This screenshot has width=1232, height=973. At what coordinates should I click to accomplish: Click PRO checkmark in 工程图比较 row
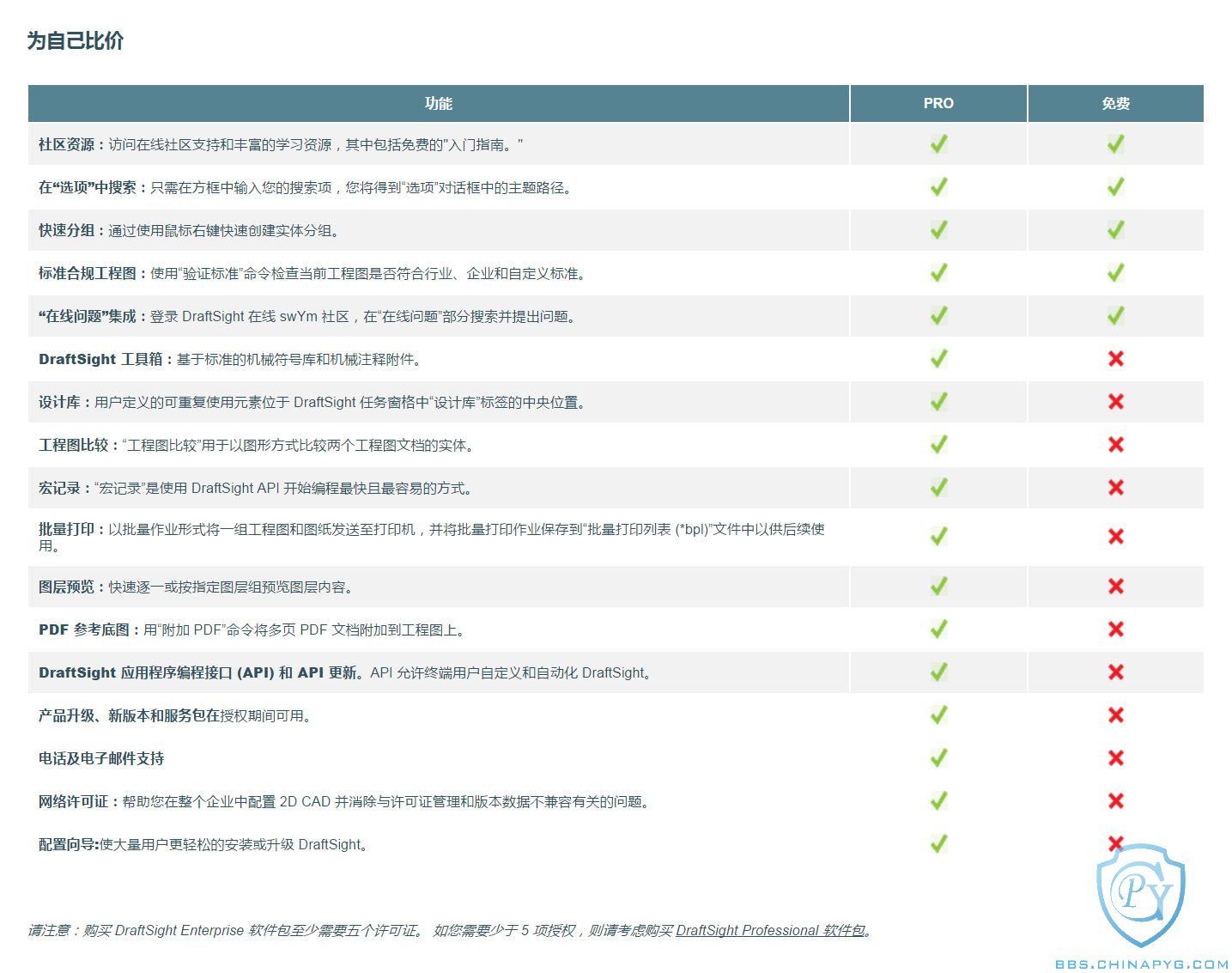(938, 444)
